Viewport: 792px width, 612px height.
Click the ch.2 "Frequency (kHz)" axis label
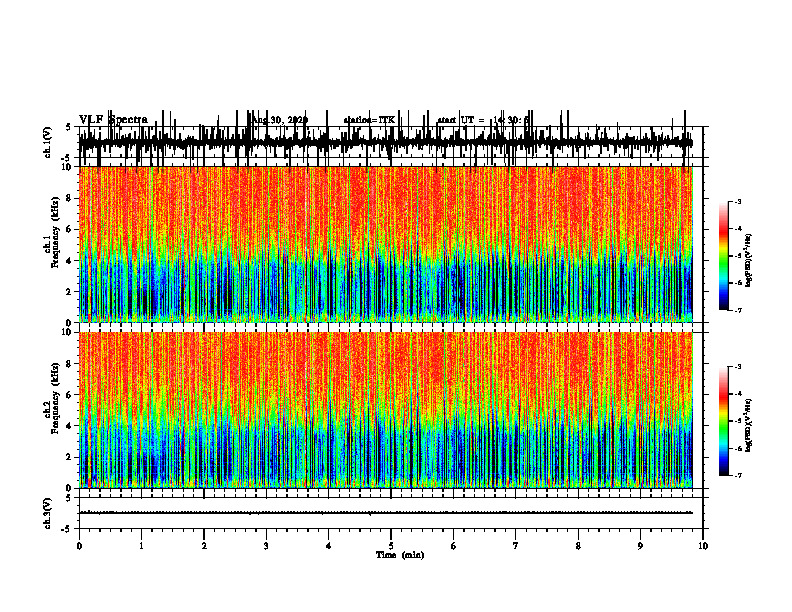(55, 398)
